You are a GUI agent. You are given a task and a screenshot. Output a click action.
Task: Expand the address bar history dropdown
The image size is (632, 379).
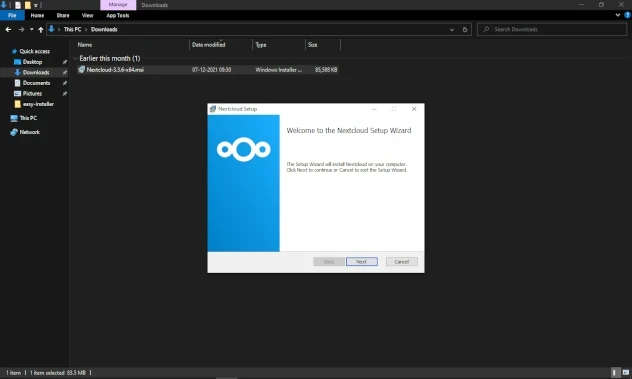452,29
